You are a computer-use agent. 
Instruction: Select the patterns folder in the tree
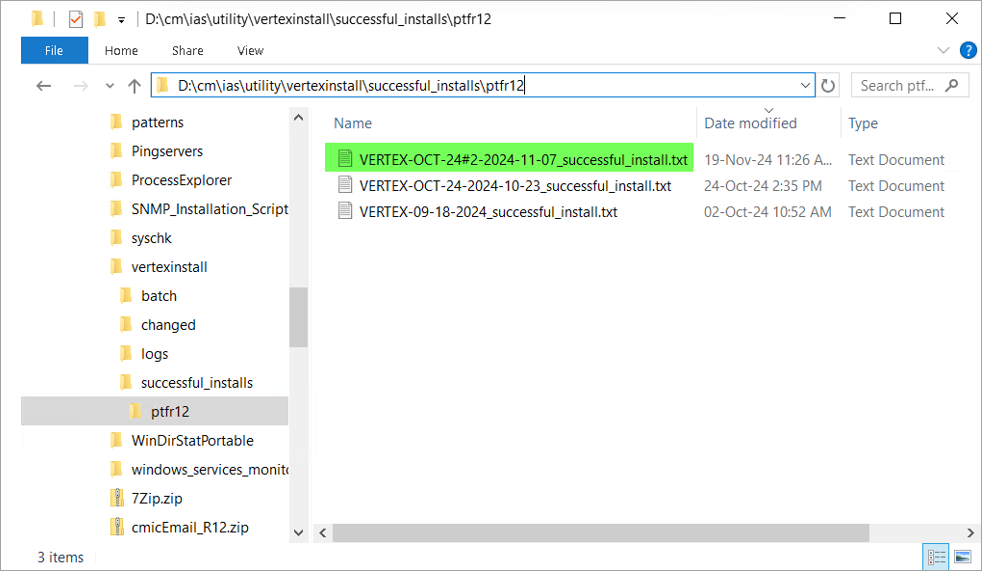(x=157, y=122)
